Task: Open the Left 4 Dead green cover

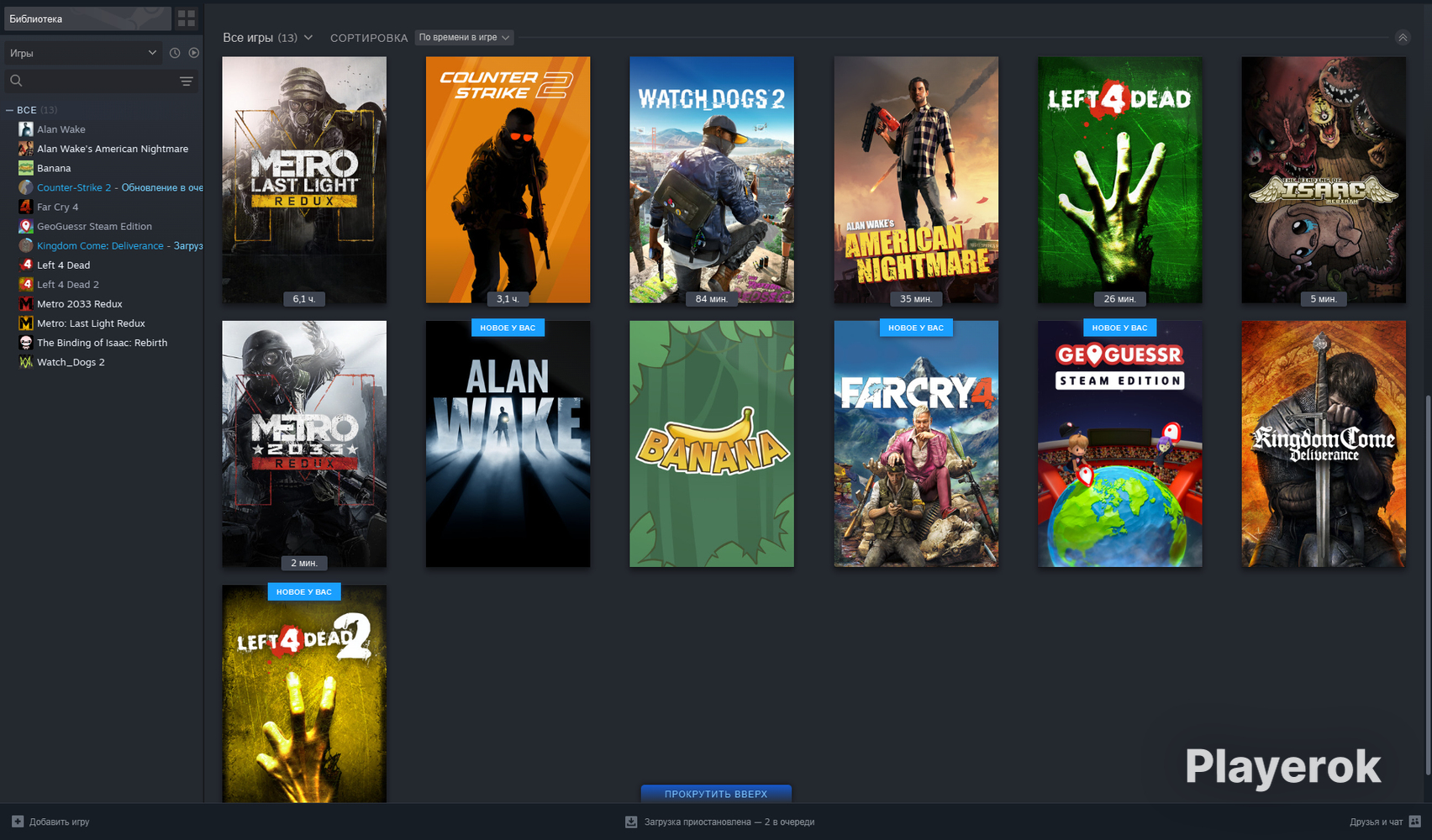Action: 1119,180
